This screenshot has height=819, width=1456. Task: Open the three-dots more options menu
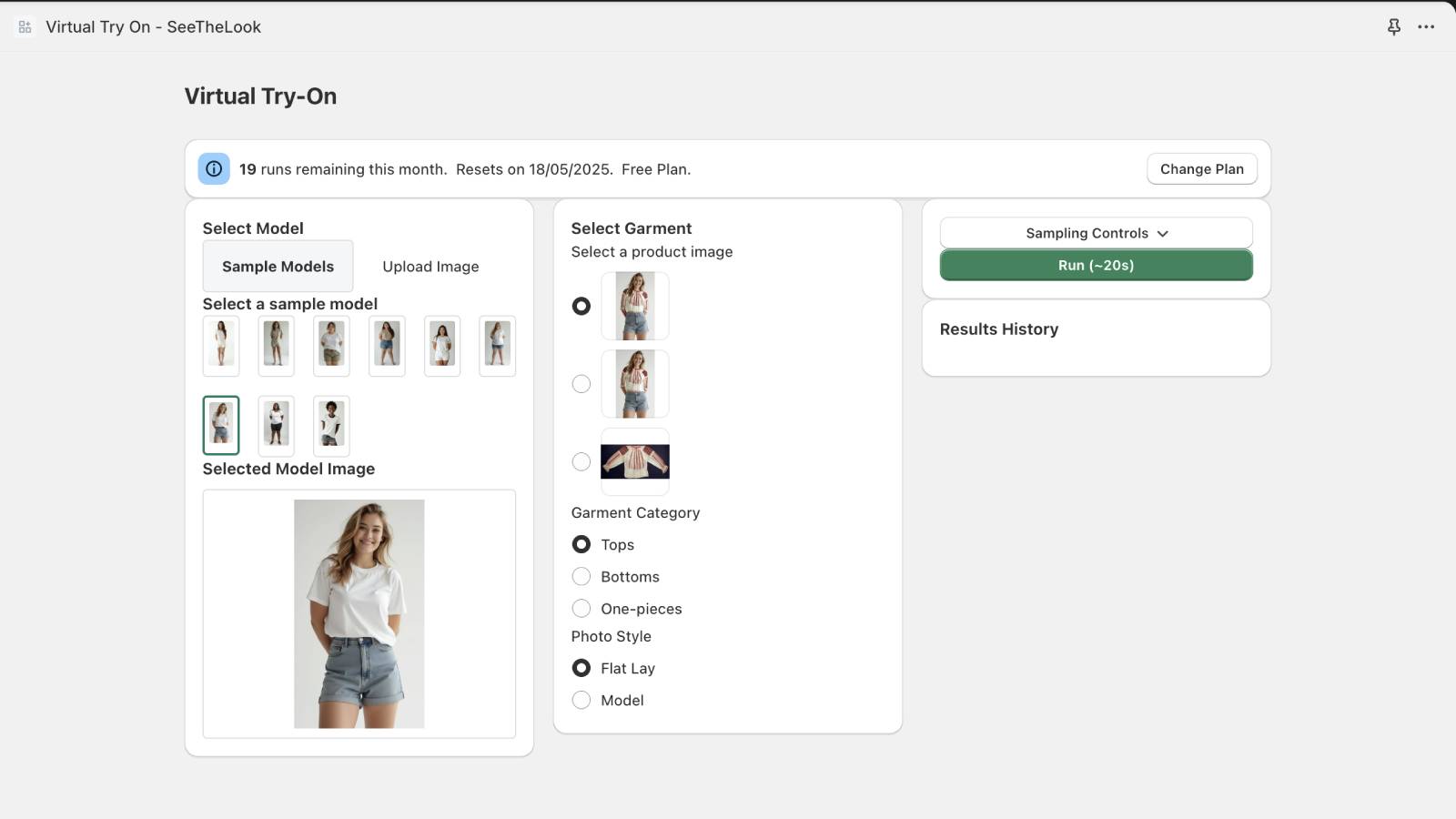point(1426,27)
